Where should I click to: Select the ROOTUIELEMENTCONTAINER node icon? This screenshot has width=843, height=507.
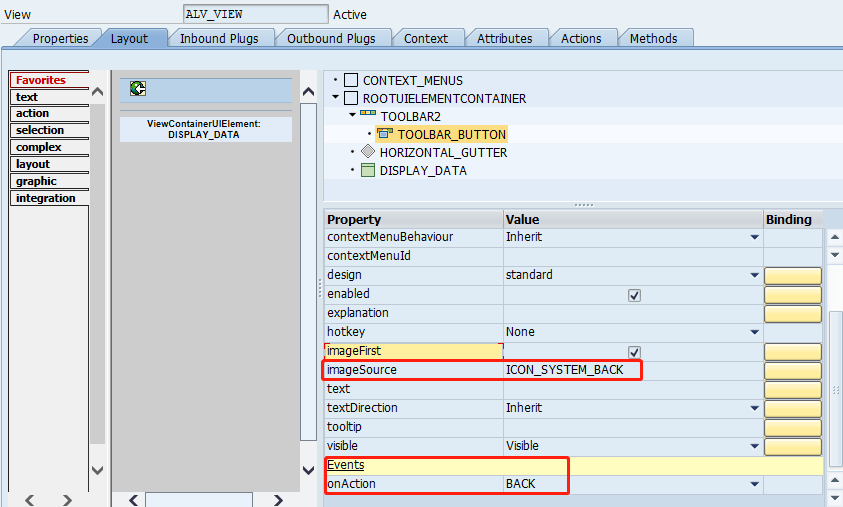tap(351, 98)
